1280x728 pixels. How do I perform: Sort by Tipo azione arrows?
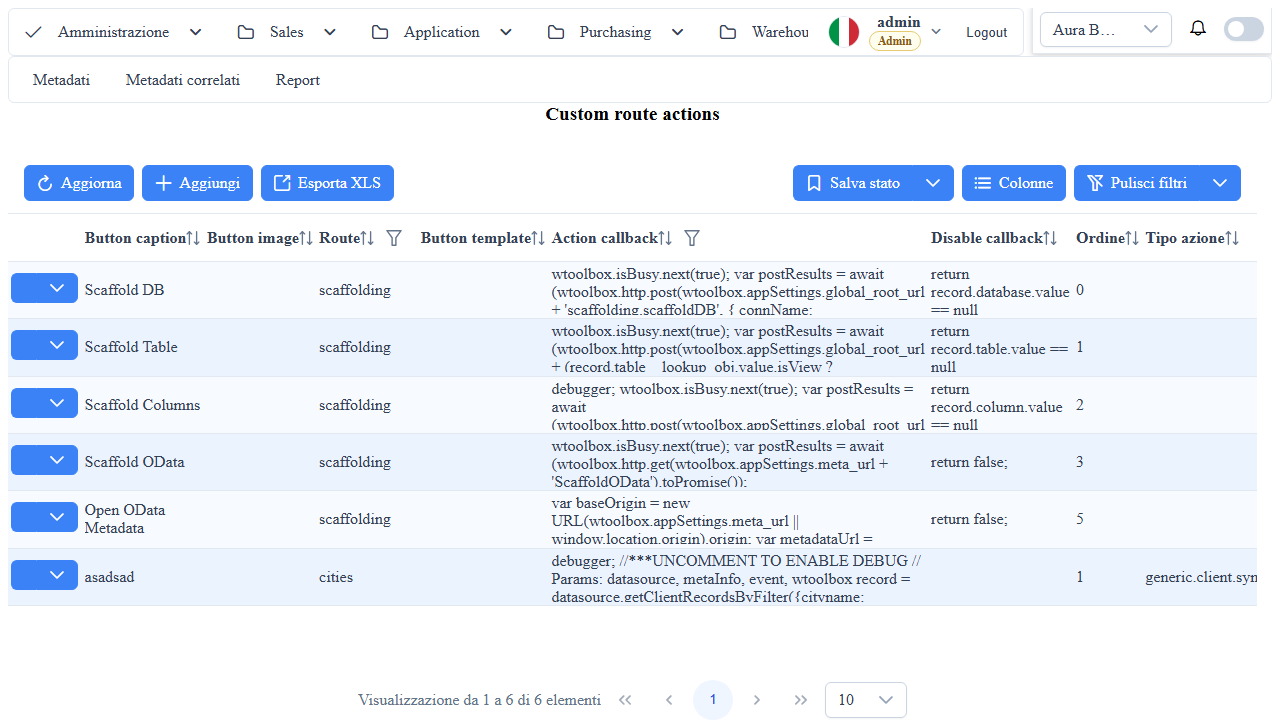(x=1232, y=238)
